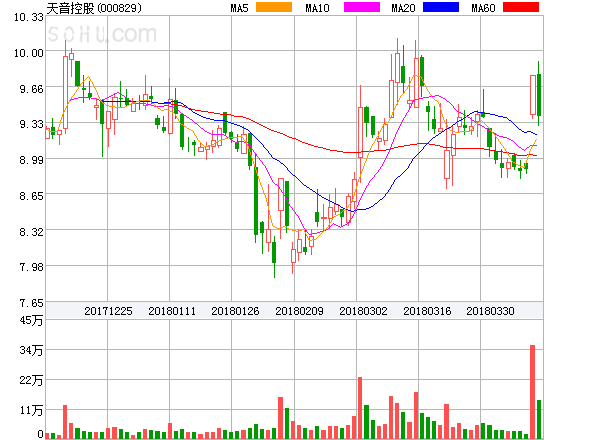
Task: Click the magenta MA10 legend swatch
Action: [362, 7]
